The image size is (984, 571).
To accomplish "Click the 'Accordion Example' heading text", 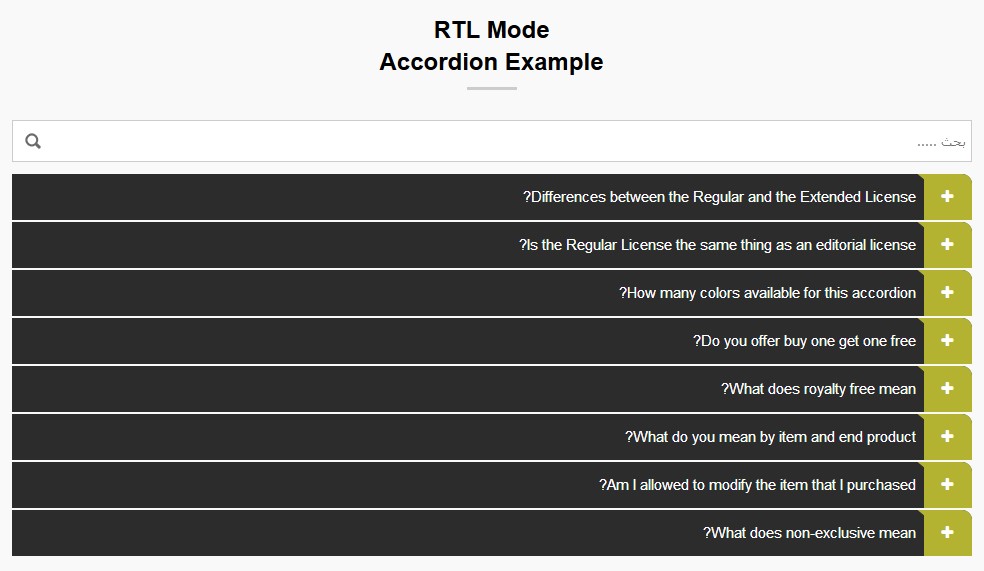I will point(491,62).
